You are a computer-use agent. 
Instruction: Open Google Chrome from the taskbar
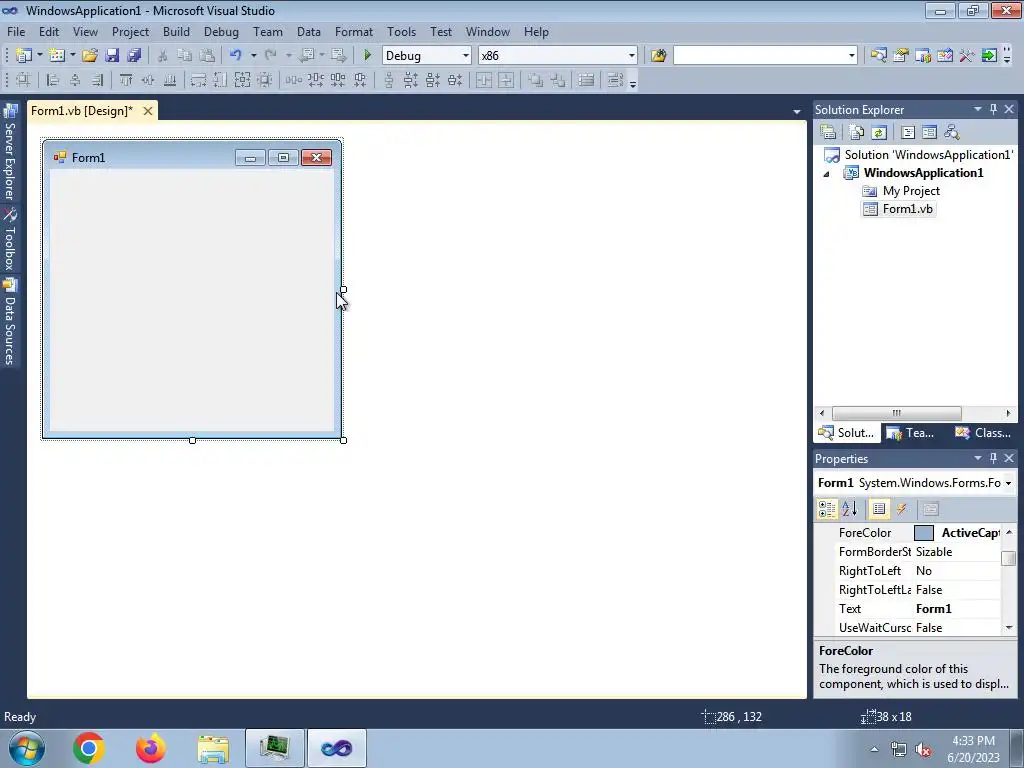click(x=89, y=748)
